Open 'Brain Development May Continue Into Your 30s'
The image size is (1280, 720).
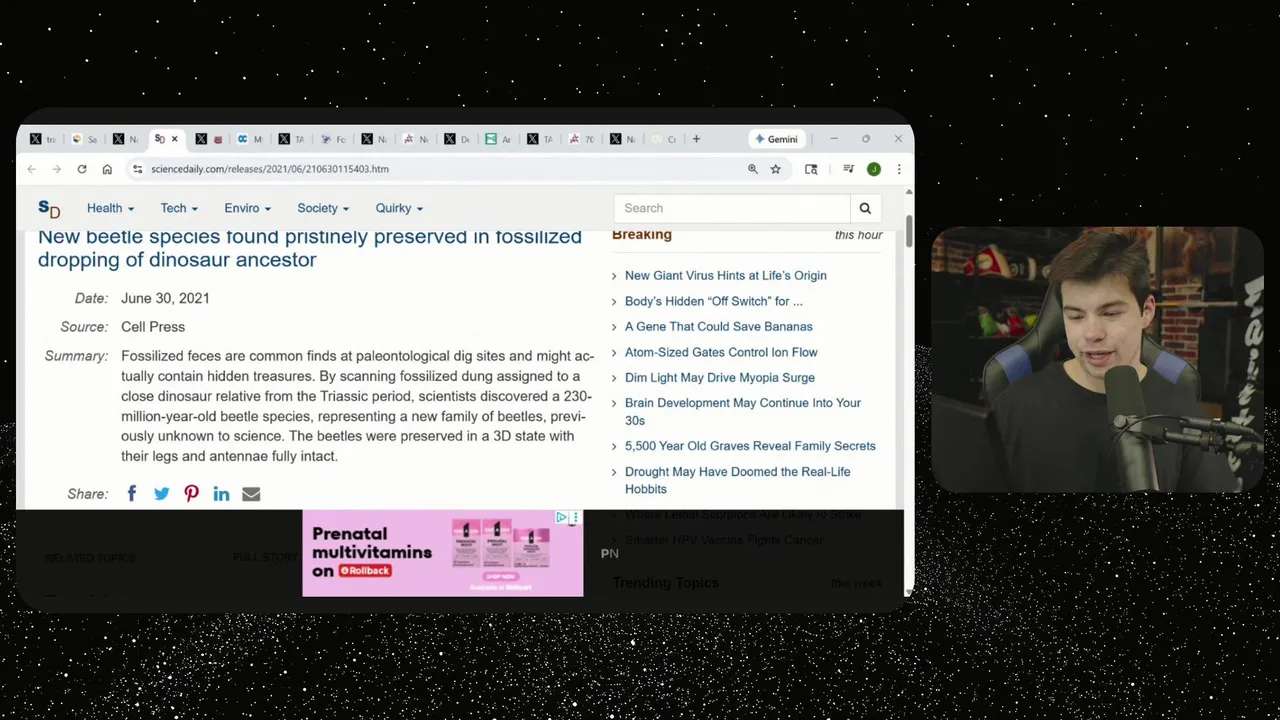point(742,411)
